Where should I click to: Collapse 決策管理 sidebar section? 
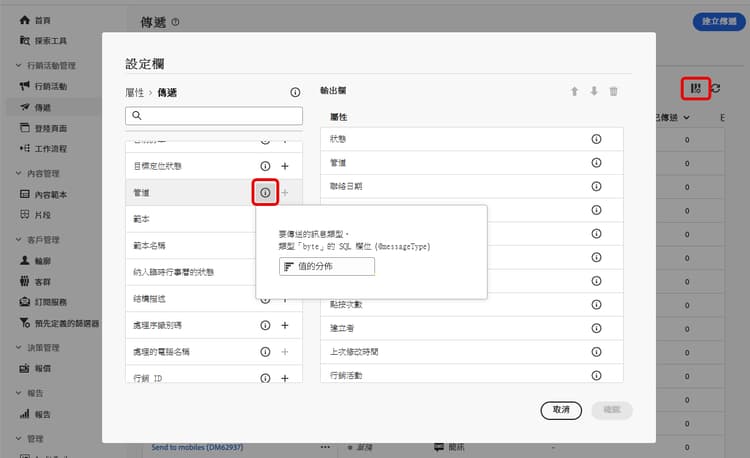coord(19,348)
